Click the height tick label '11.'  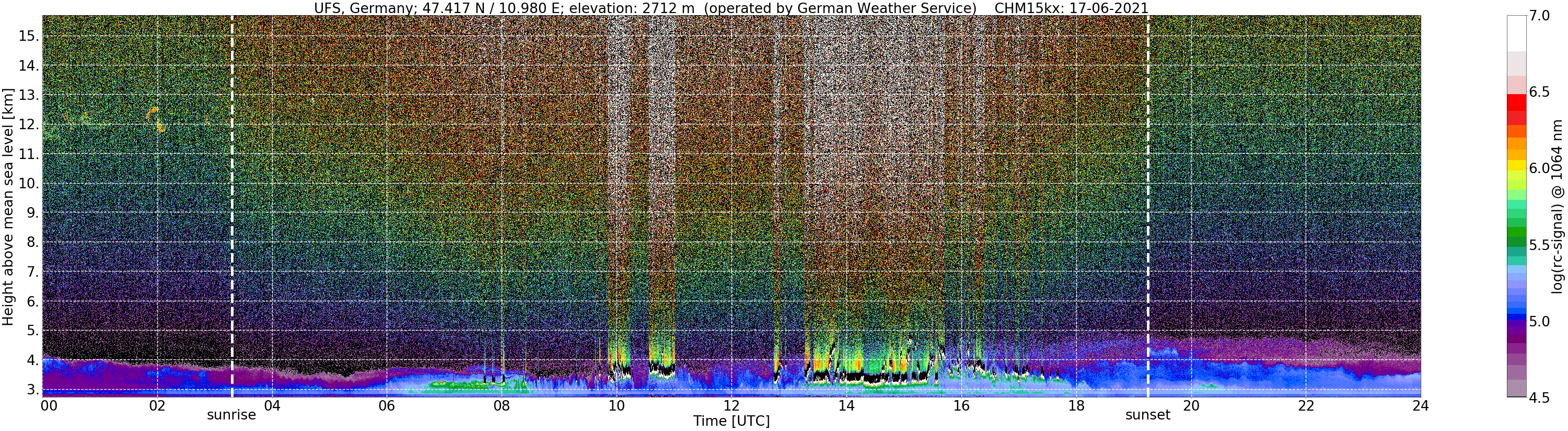point(28,154)
